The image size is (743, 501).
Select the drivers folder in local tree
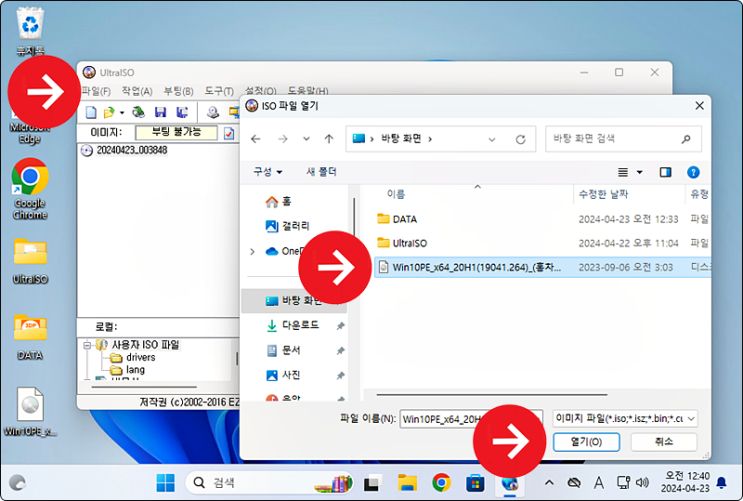(140, 357)
